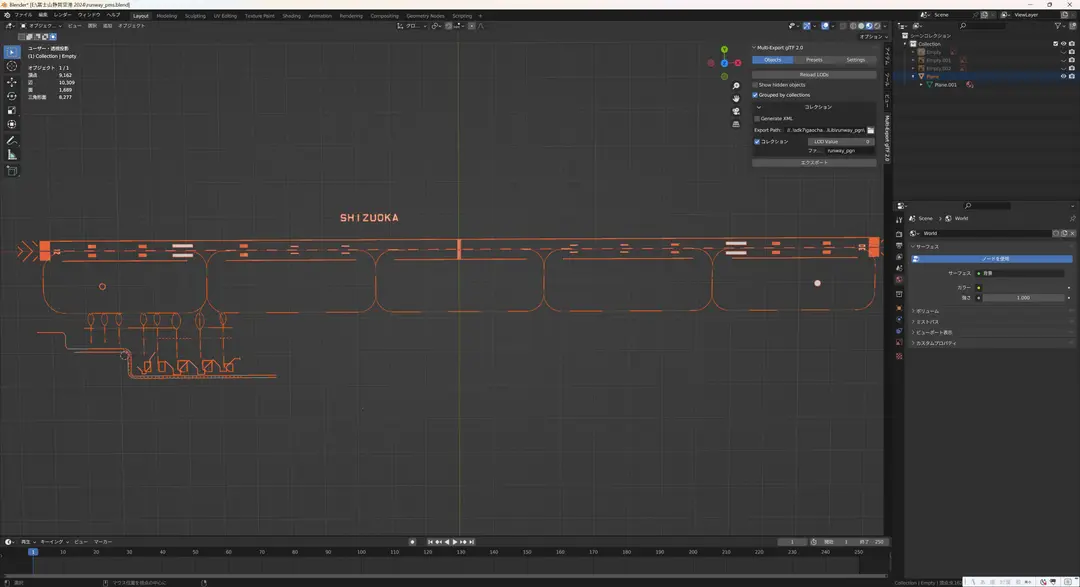This screenshot has width=1080, height=587.
Task: Click the ノードを使用 button
Action: tap(993, 259)
